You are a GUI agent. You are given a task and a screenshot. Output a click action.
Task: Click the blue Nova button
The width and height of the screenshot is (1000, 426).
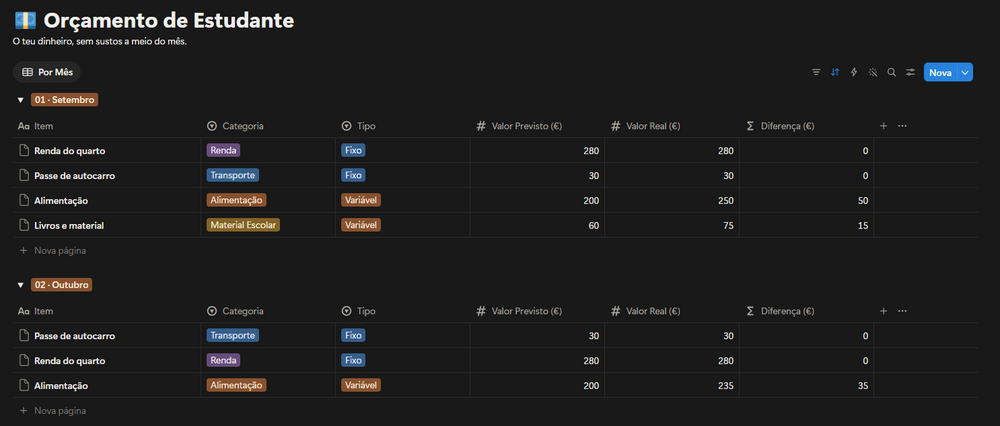941,73
